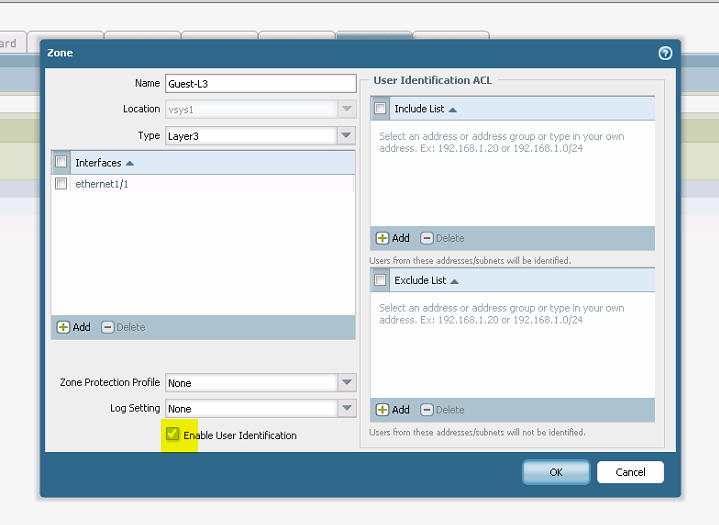719x525 pixels.
Task: Open the Zone Protection Profile dropdown arrow
Action: [x=347, y=382]
